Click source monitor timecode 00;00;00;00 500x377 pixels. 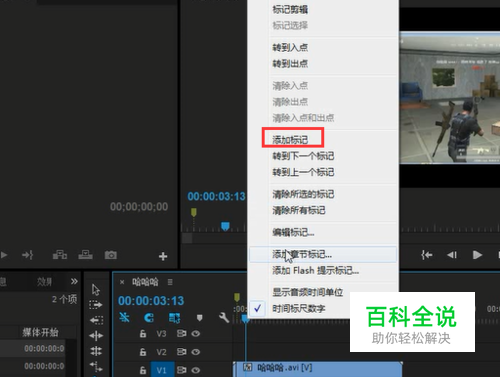pyautogui.click(x=139, y=207)
